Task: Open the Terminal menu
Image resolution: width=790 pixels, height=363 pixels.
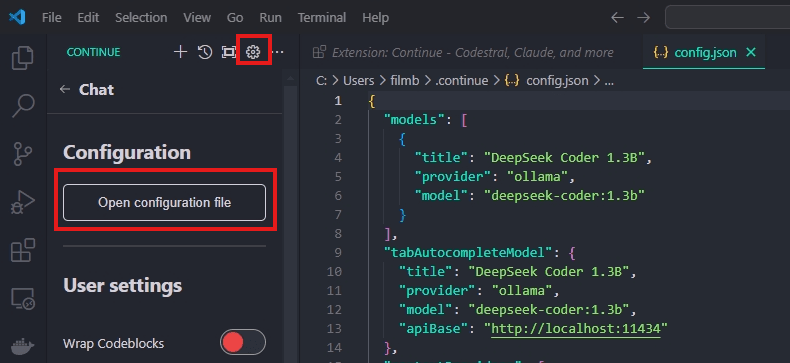Action: pos(321,18)
